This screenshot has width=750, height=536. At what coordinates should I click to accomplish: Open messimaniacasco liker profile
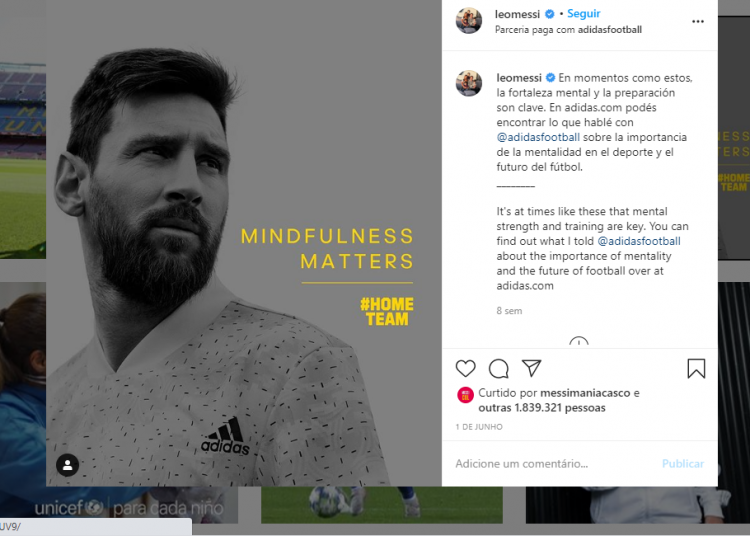(585, 393)
